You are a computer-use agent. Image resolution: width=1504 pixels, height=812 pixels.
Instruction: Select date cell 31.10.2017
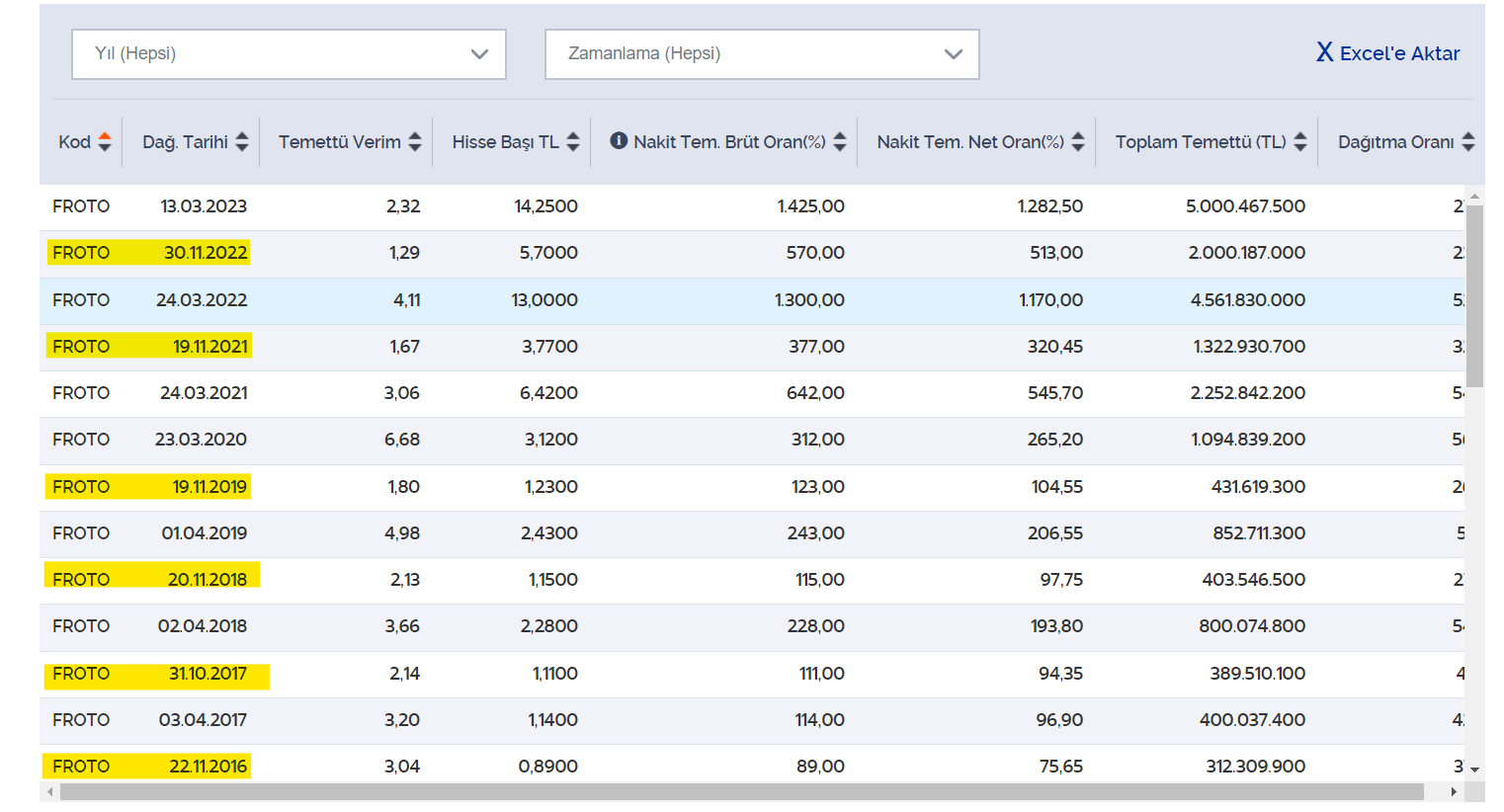[x=208, y=674]
